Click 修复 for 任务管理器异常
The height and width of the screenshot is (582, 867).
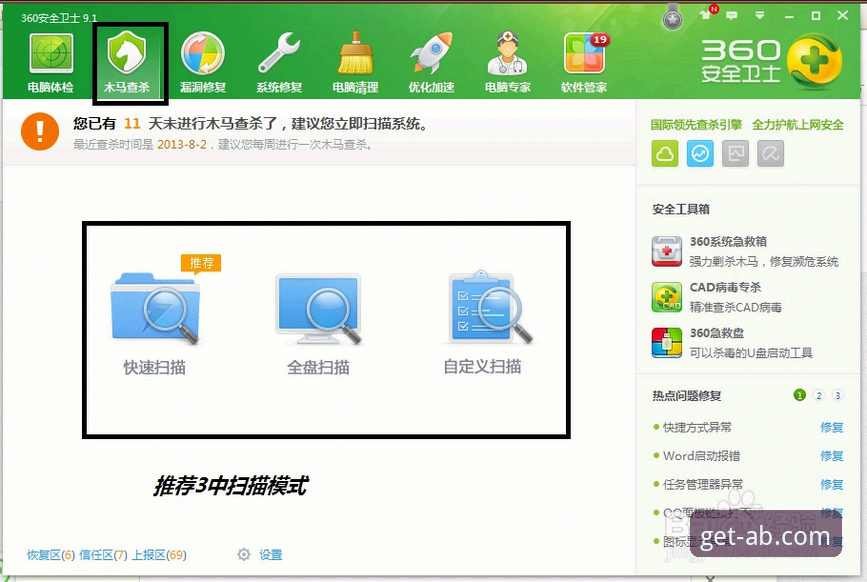(x=832, y=485)
